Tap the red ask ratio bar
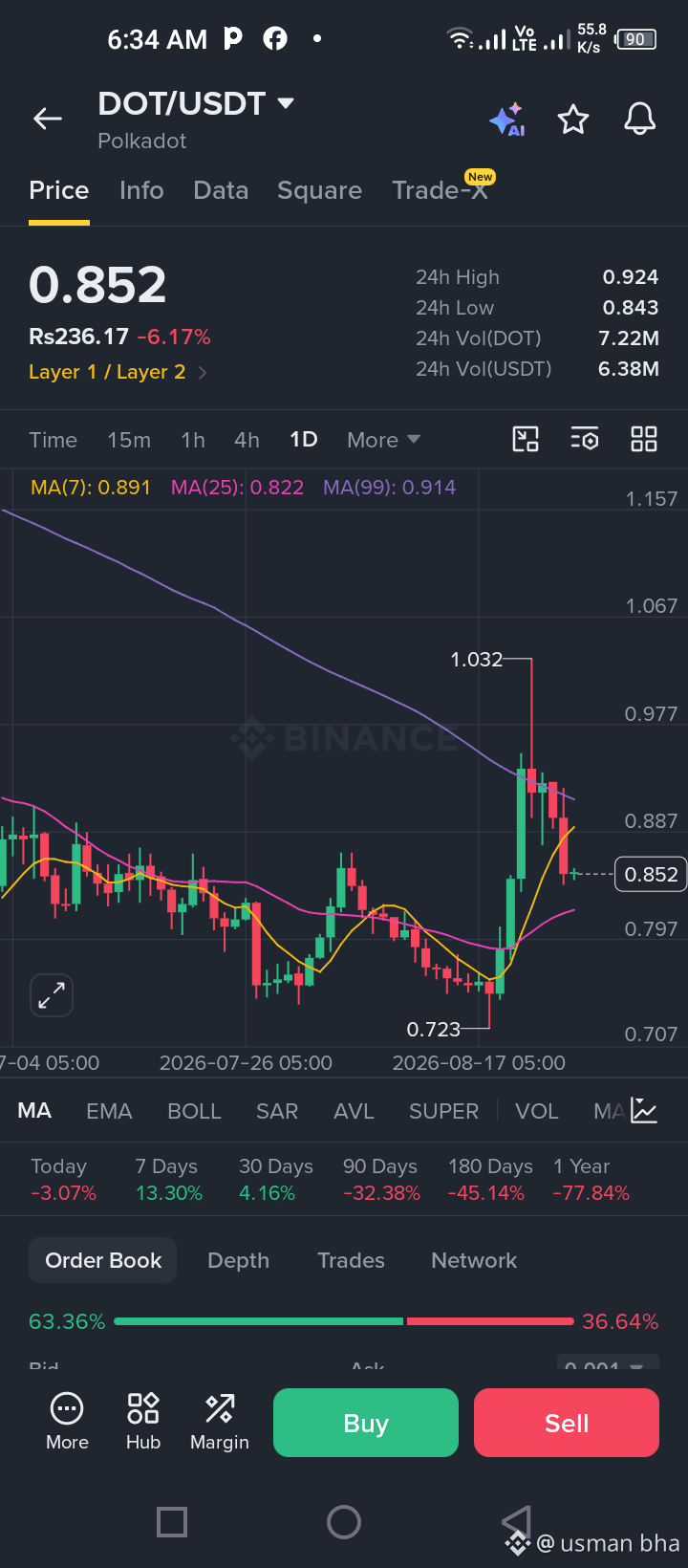The height and width of the screenshot is (1568, 688). [x=490, y=1321]
